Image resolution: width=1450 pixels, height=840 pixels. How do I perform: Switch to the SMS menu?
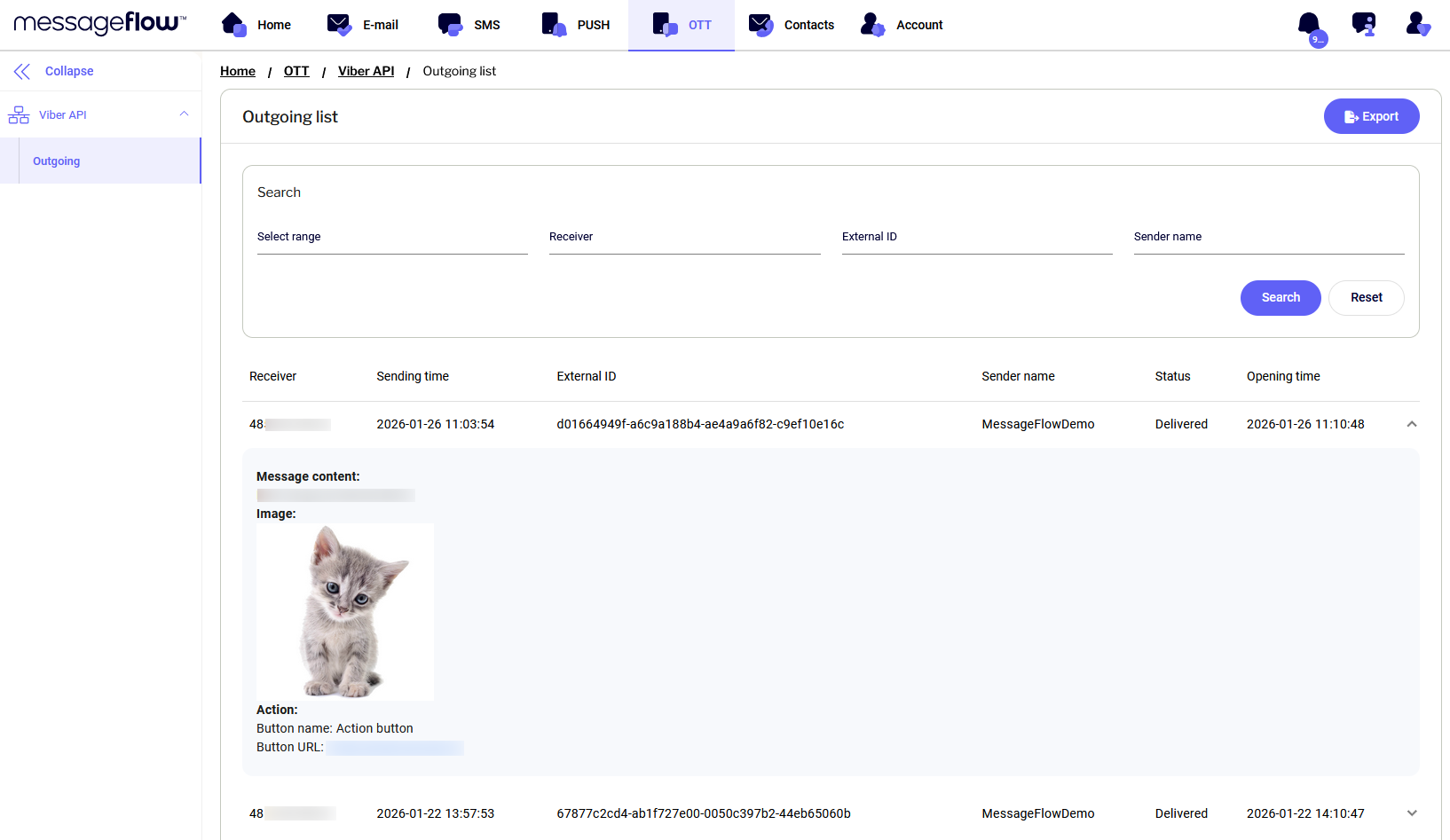[x=469, y=25]
